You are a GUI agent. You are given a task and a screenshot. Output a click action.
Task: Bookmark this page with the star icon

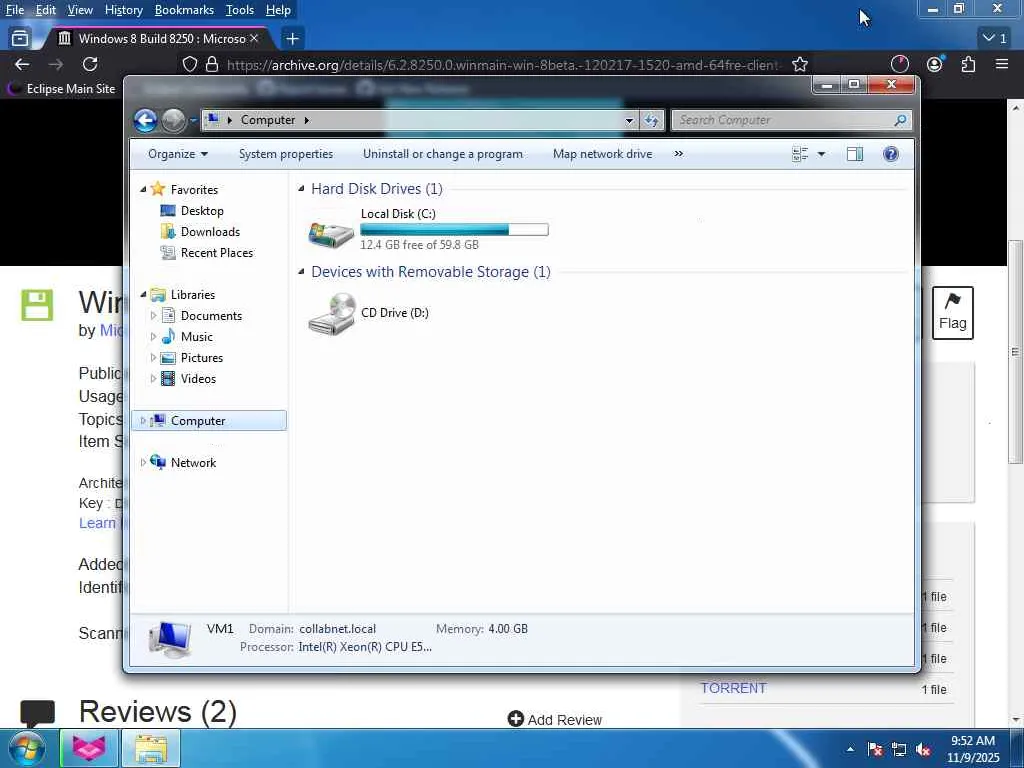coord(800,64)
